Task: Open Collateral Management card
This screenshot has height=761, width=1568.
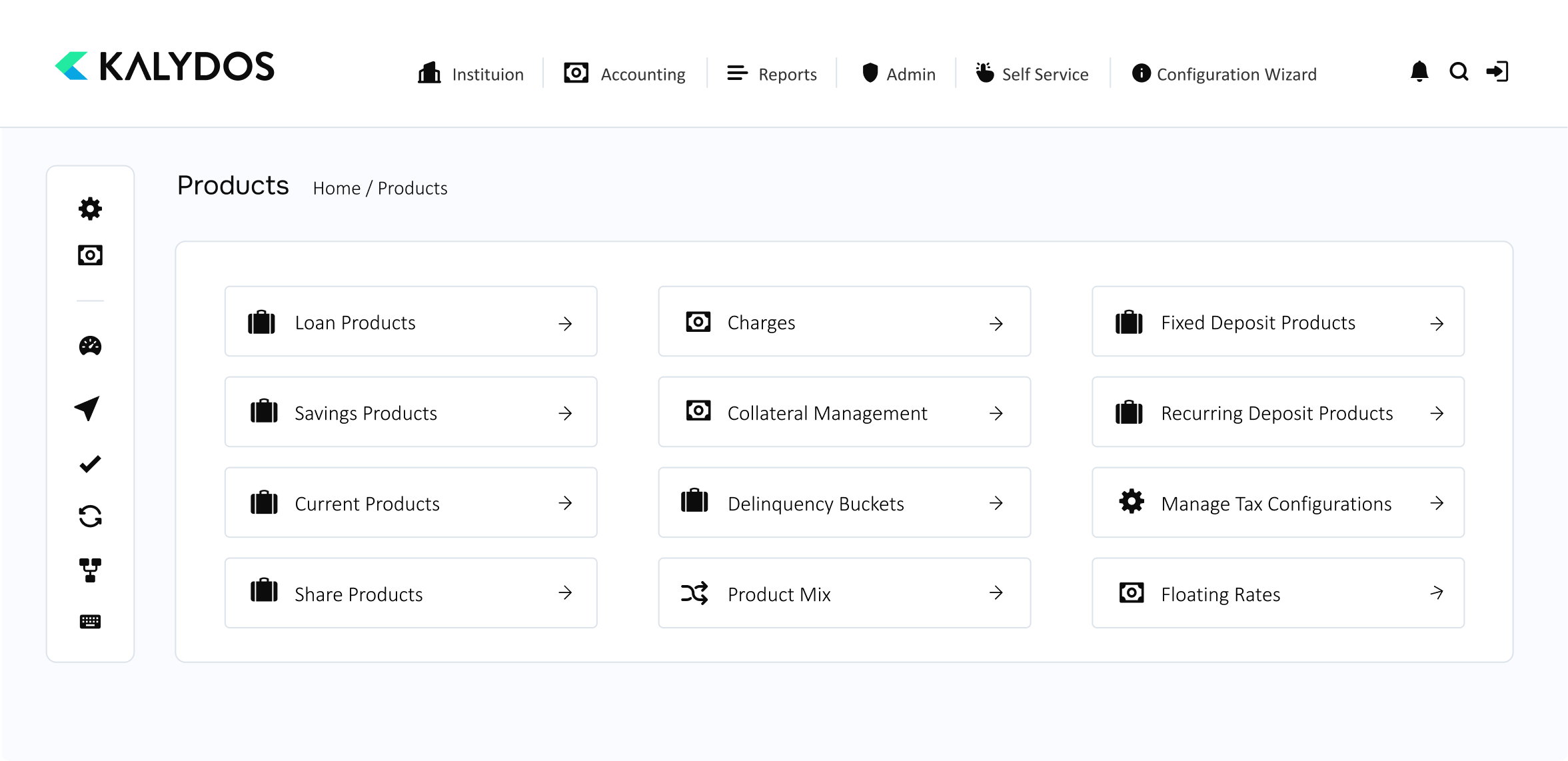Action: pos(844,412)
